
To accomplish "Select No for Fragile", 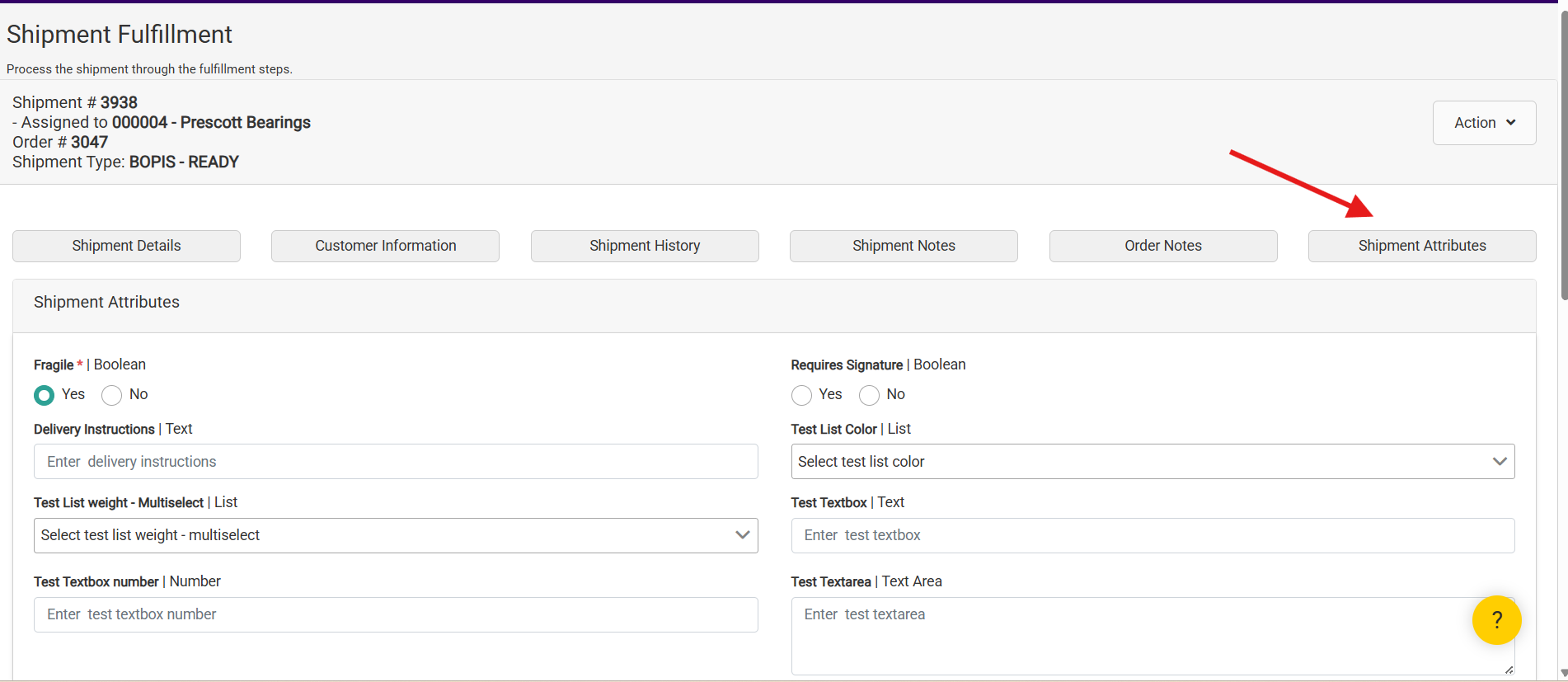I will [x=112, y=395].
